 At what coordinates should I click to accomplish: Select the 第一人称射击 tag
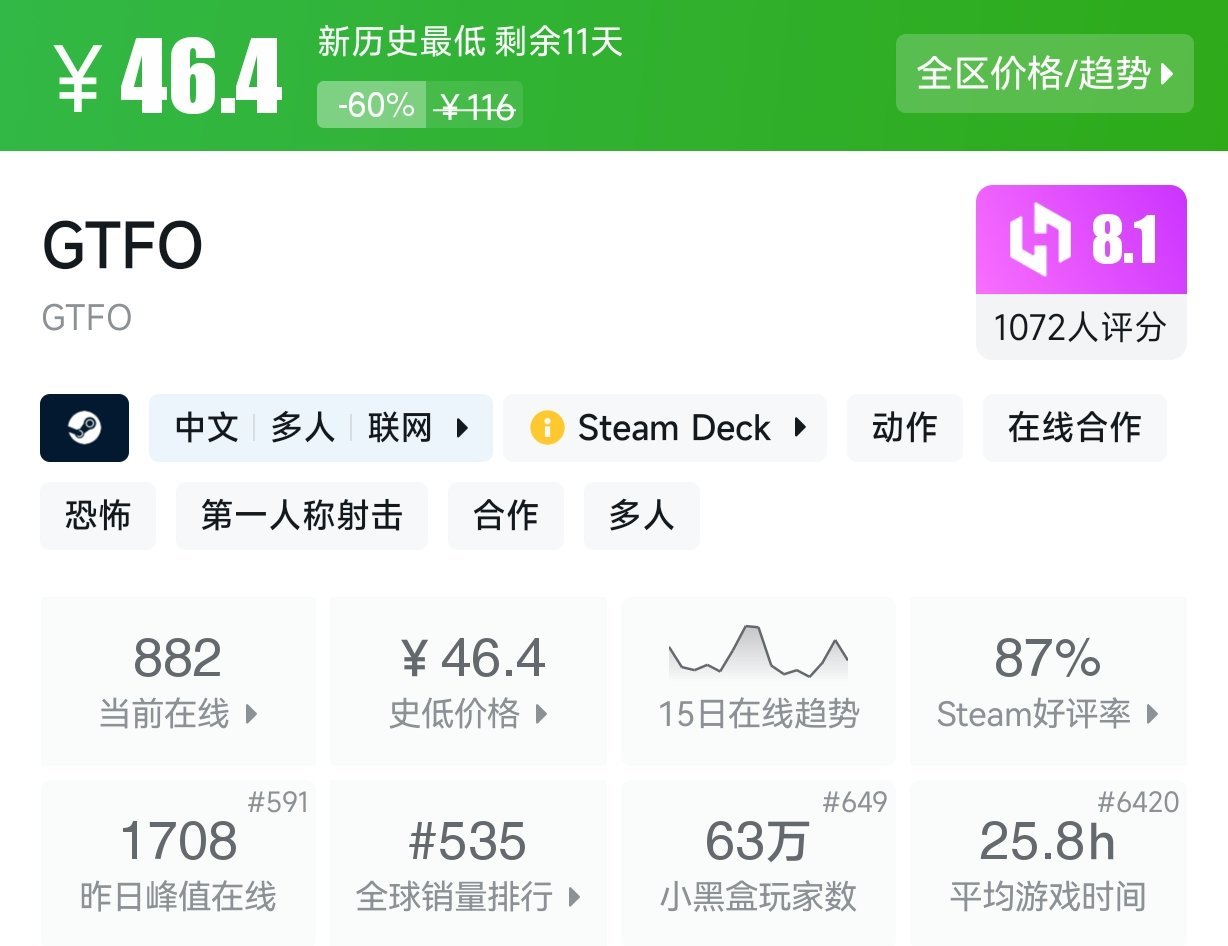click(301, 516)
